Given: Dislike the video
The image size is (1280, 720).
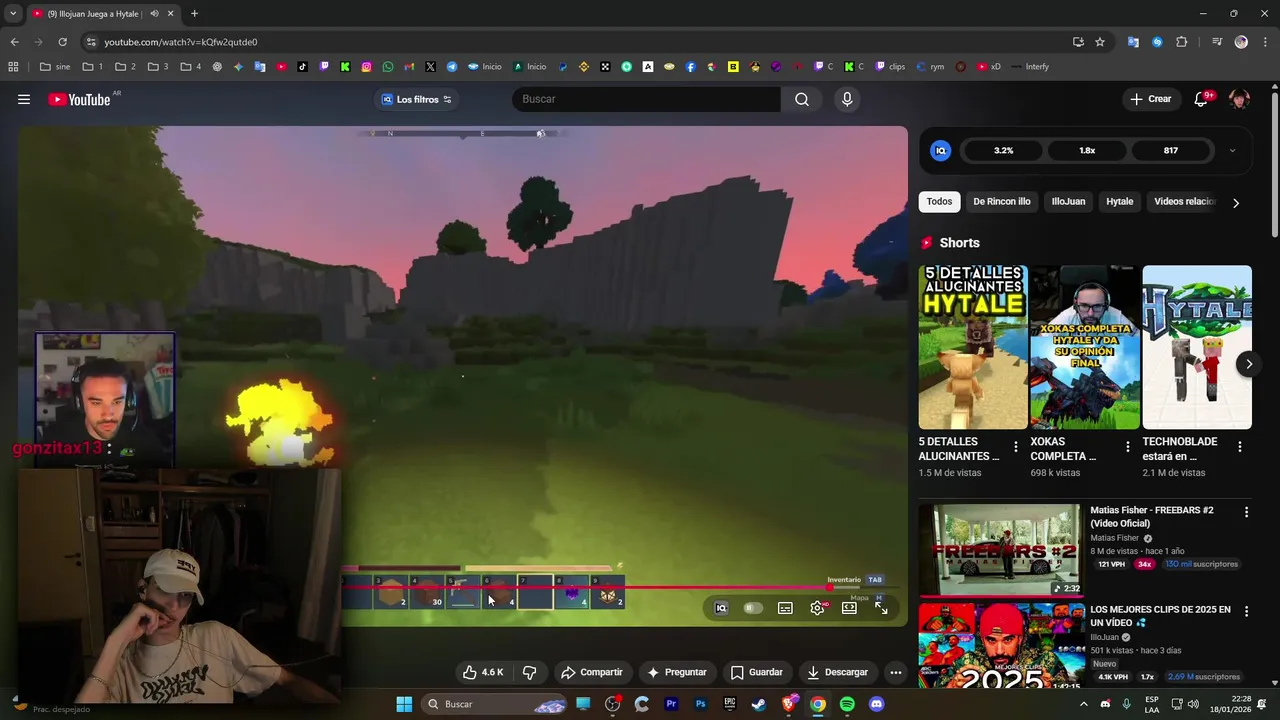Looking at the screenshot, I should point(530,672).
